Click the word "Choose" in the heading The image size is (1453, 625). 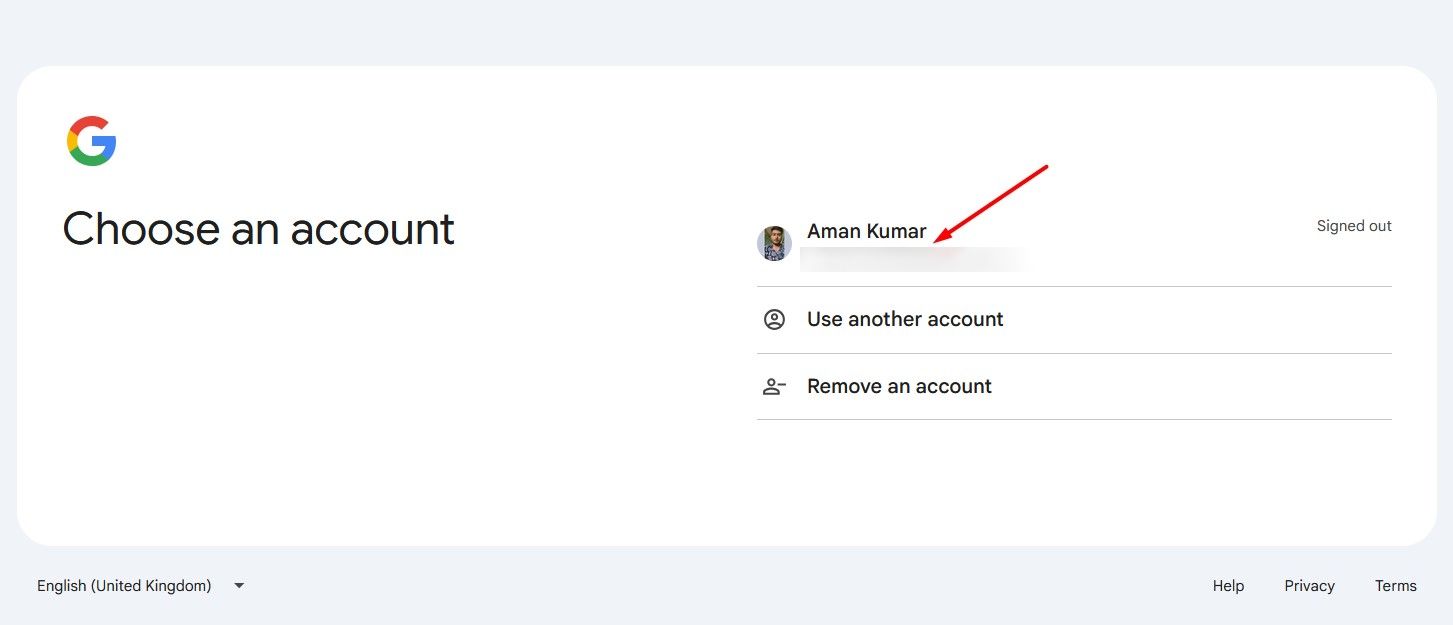point(141,229)
